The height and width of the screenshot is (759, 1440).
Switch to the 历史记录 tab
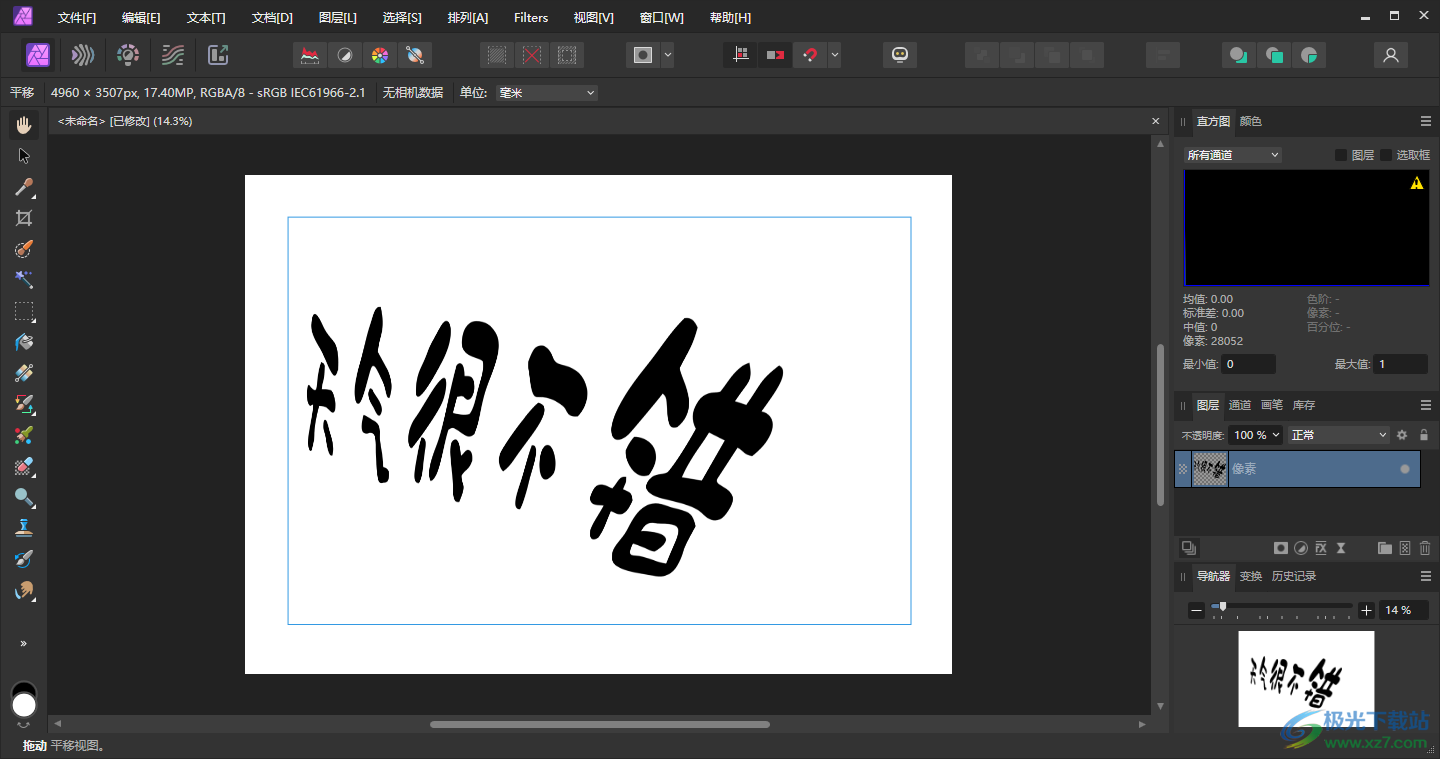(x=1293, y=577)
